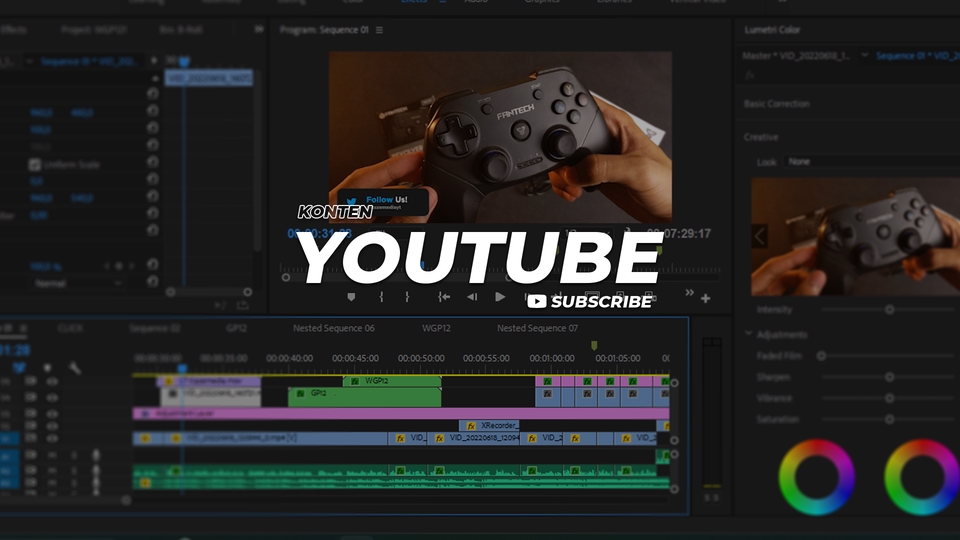Click the timeline Add Marker icon

[47, 368]
